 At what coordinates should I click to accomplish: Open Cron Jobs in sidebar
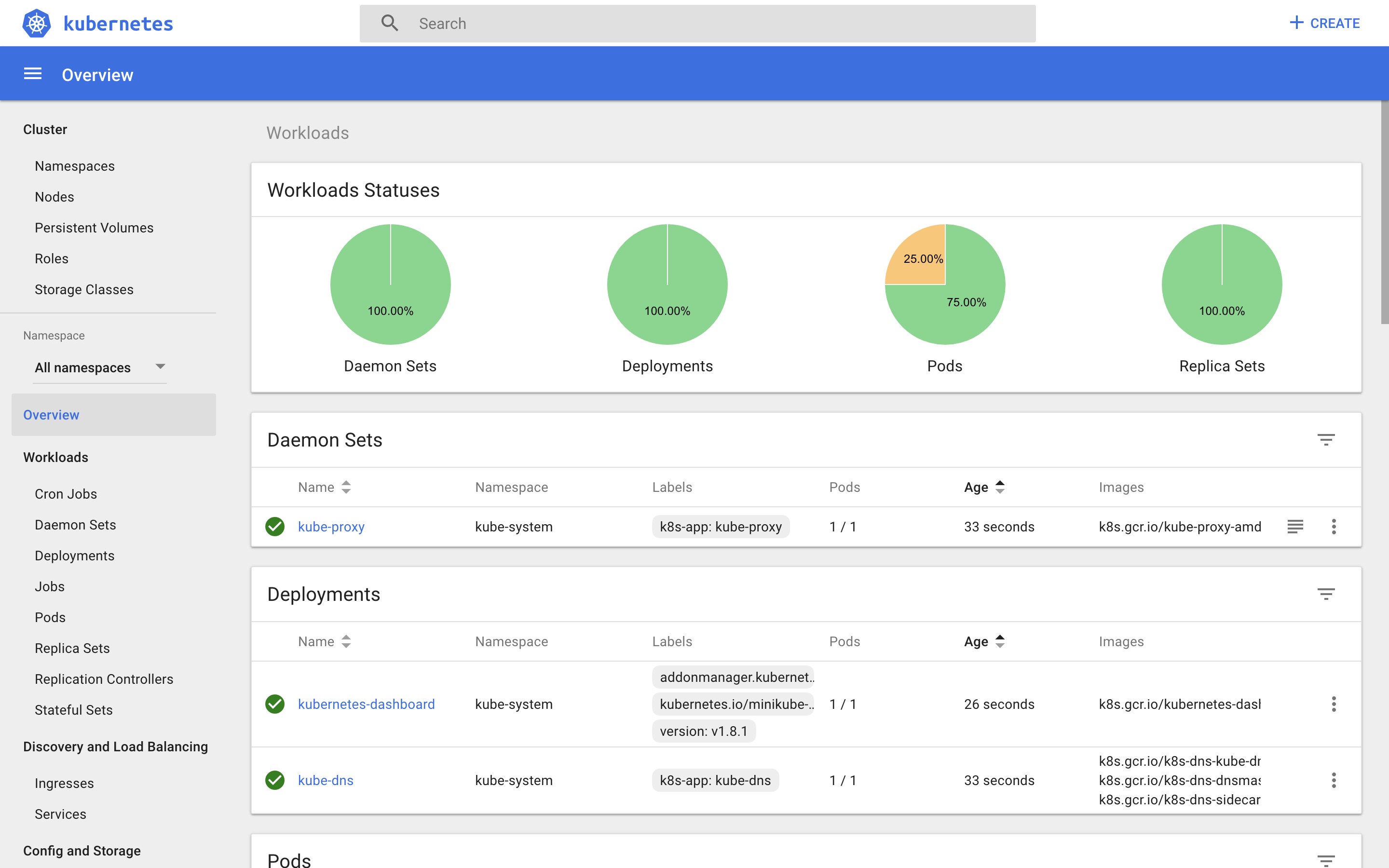point(66,494)
